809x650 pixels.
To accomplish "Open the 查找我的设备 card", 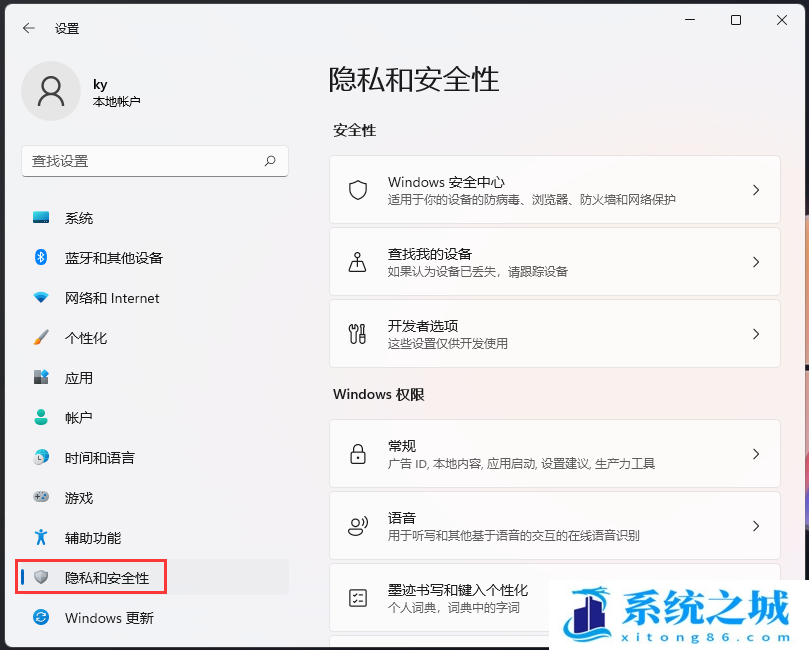I will click(555, 262).
